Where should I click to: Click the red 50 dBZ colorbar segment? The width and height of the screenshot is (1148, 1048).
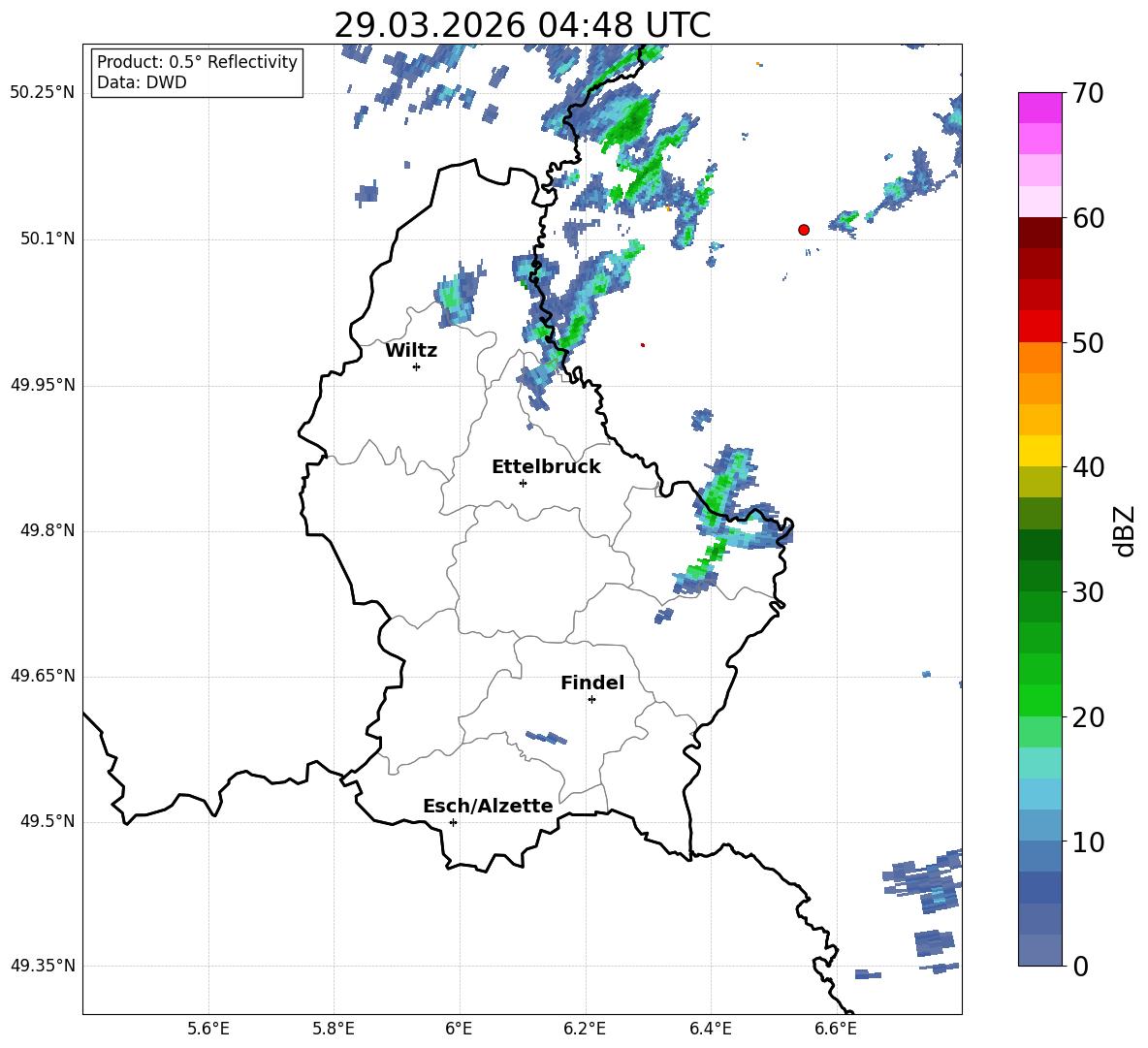coord(1039,327)
